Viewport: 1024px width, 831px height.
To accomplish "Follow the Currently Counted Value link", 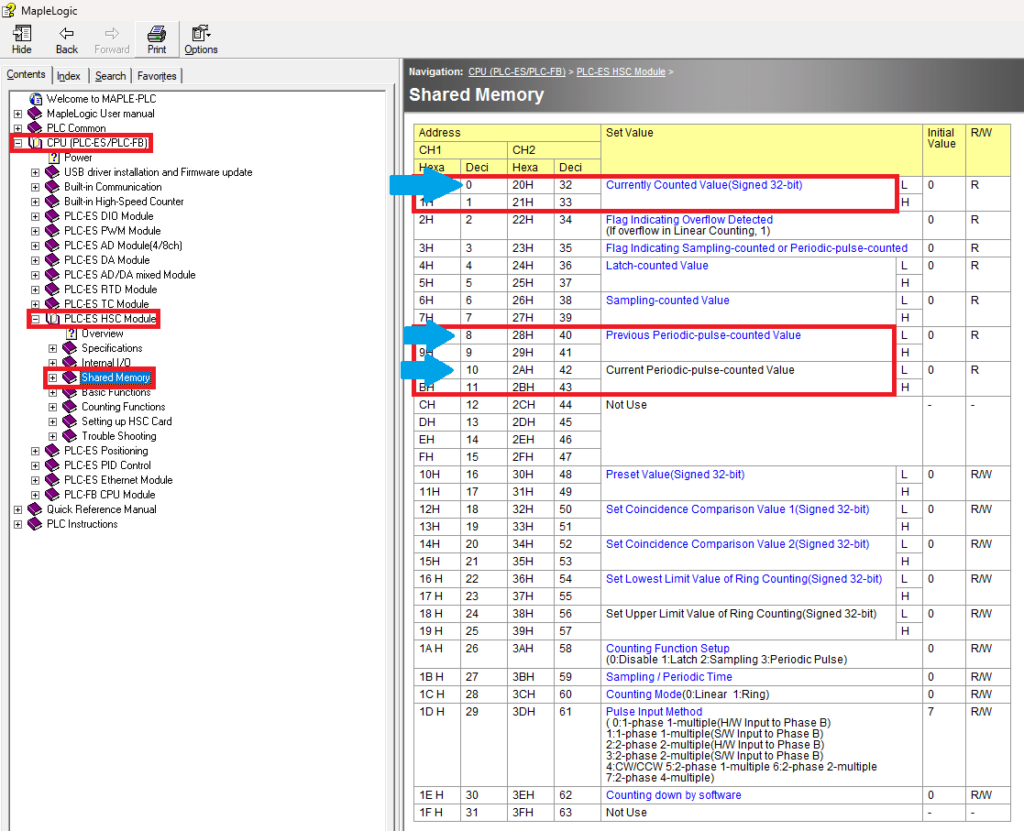I will click(703, 185).
